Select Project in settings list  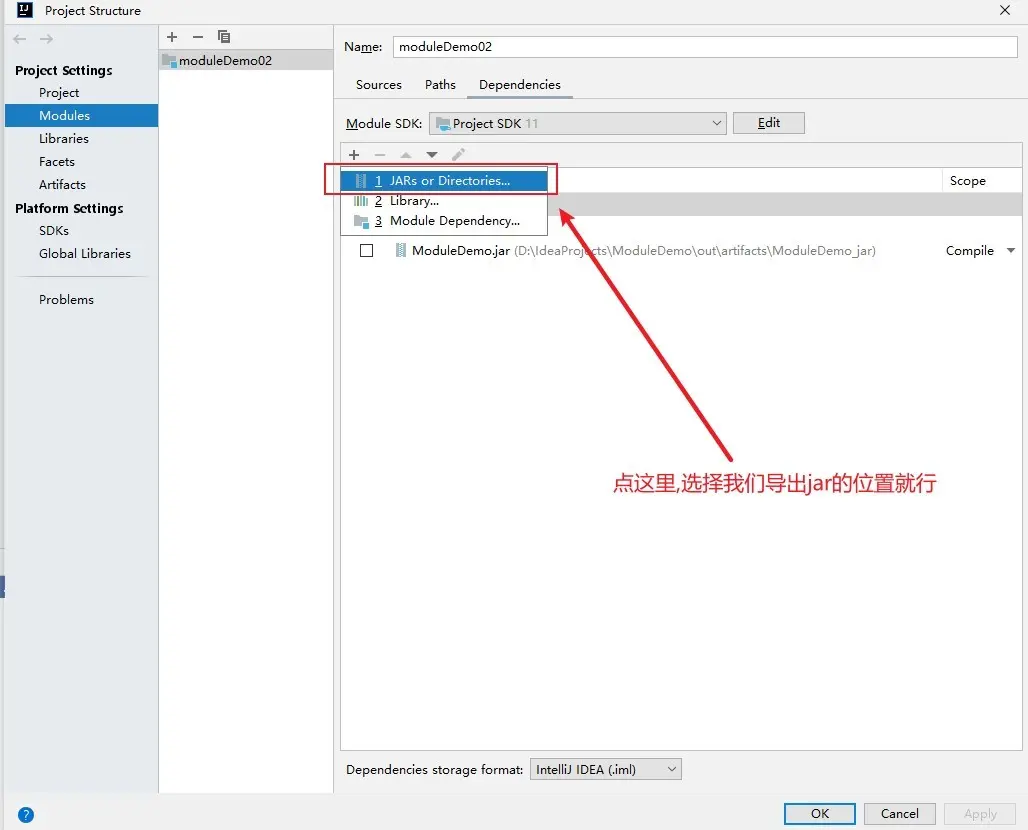81,92
